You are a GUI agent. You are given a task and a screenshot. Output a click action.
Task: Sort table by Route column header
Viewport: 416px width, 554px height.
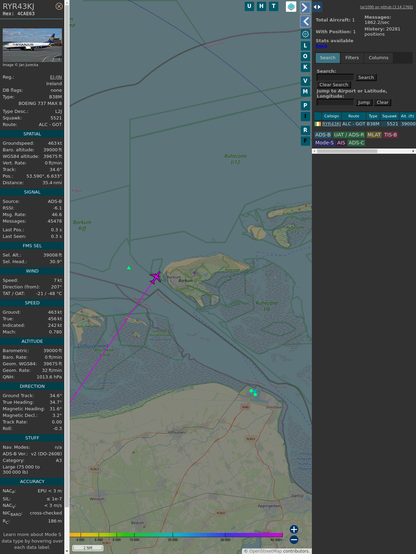click(353, 116)
